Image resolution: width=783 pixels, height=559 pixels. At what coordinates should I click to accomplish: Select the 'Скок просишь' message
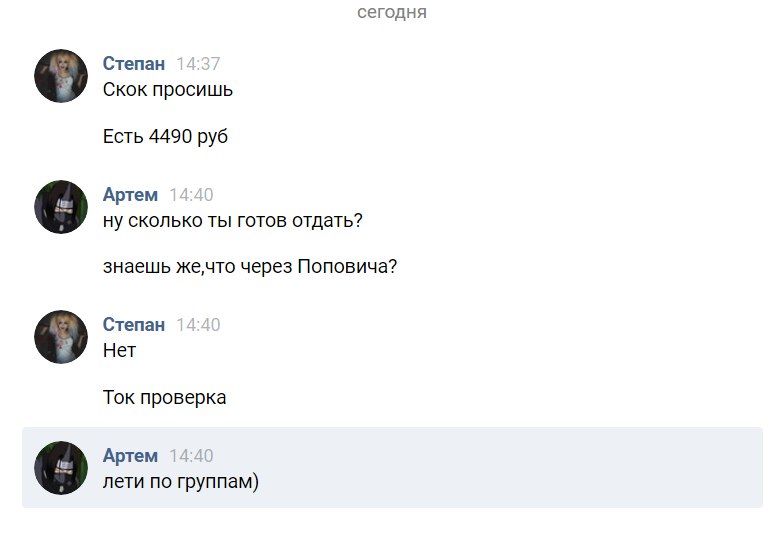pyautogui.click(x=168, y=90)
